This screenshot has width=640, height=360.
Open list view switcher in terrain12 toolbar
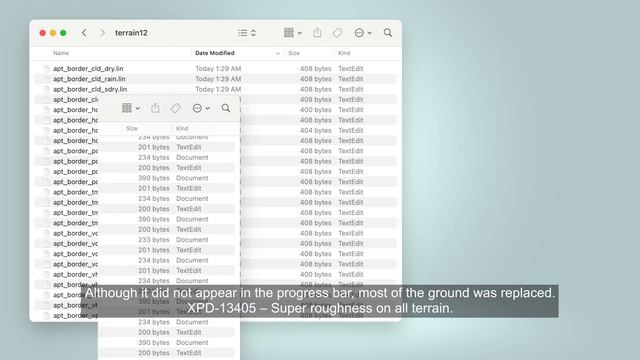[x=247, y=33]
